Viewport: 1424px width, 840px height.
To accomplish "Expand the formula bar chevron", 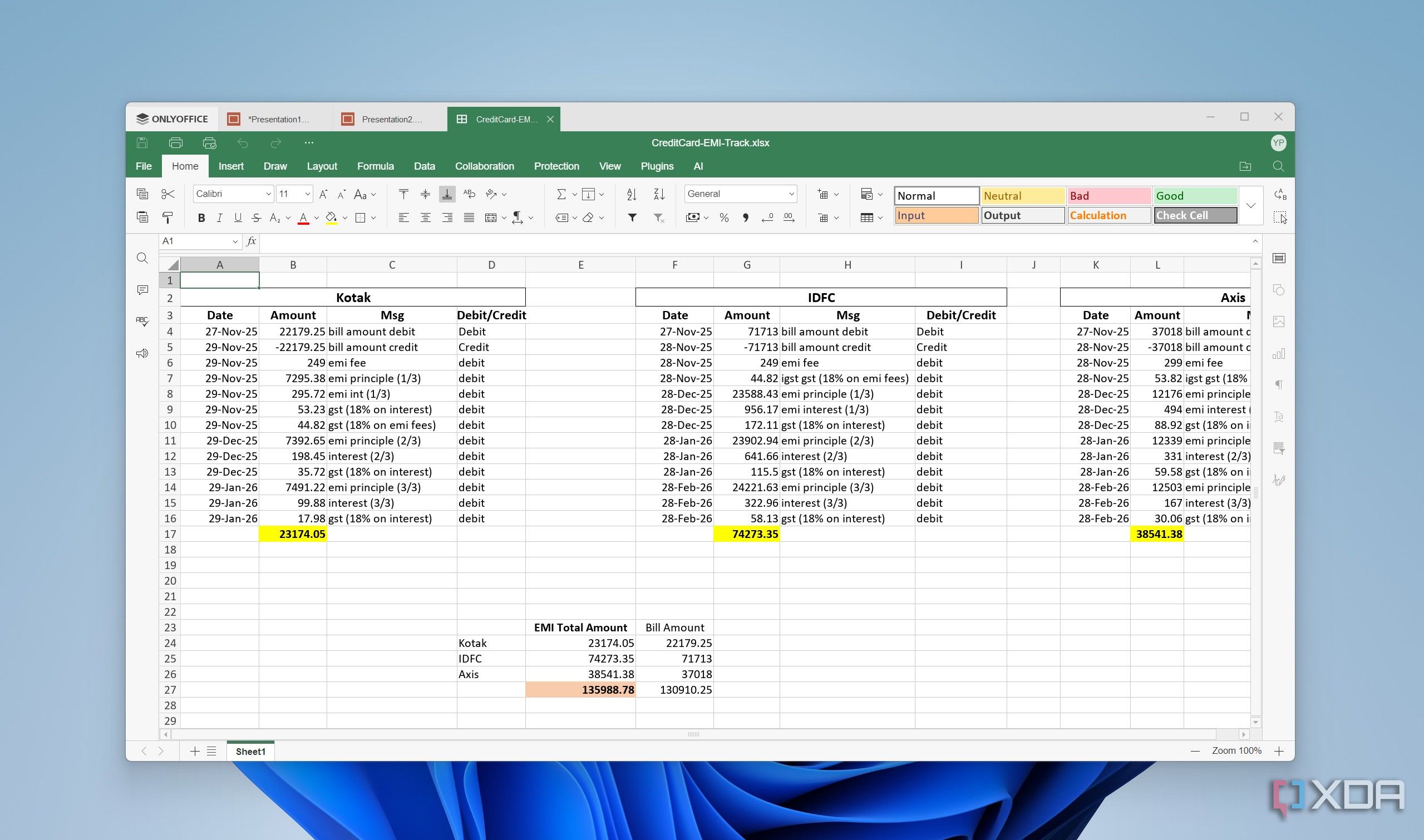I will [x=1255, y=241].
